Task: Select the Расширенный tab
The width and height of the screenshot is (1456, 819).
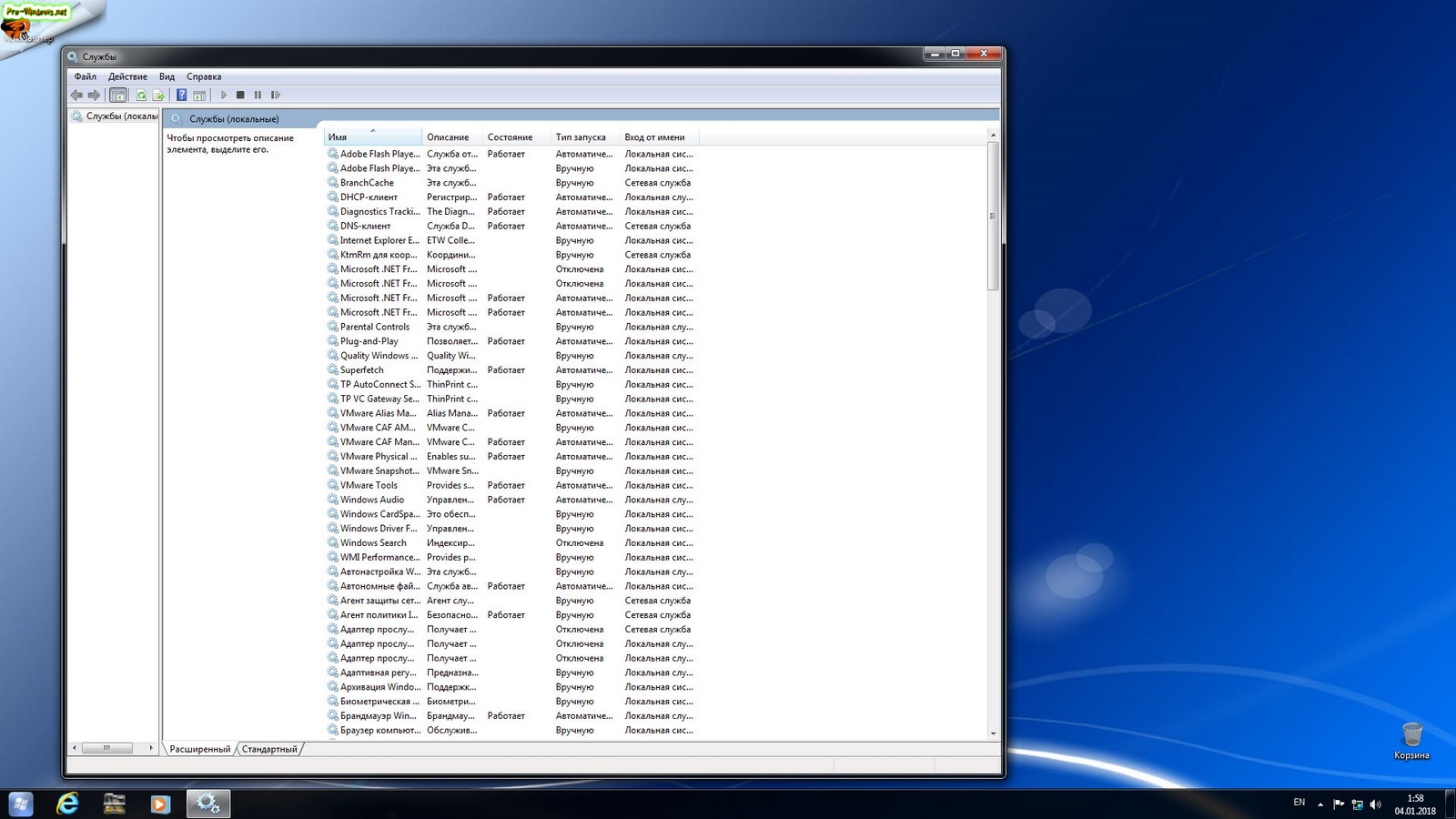Action: tap(199, 749)
